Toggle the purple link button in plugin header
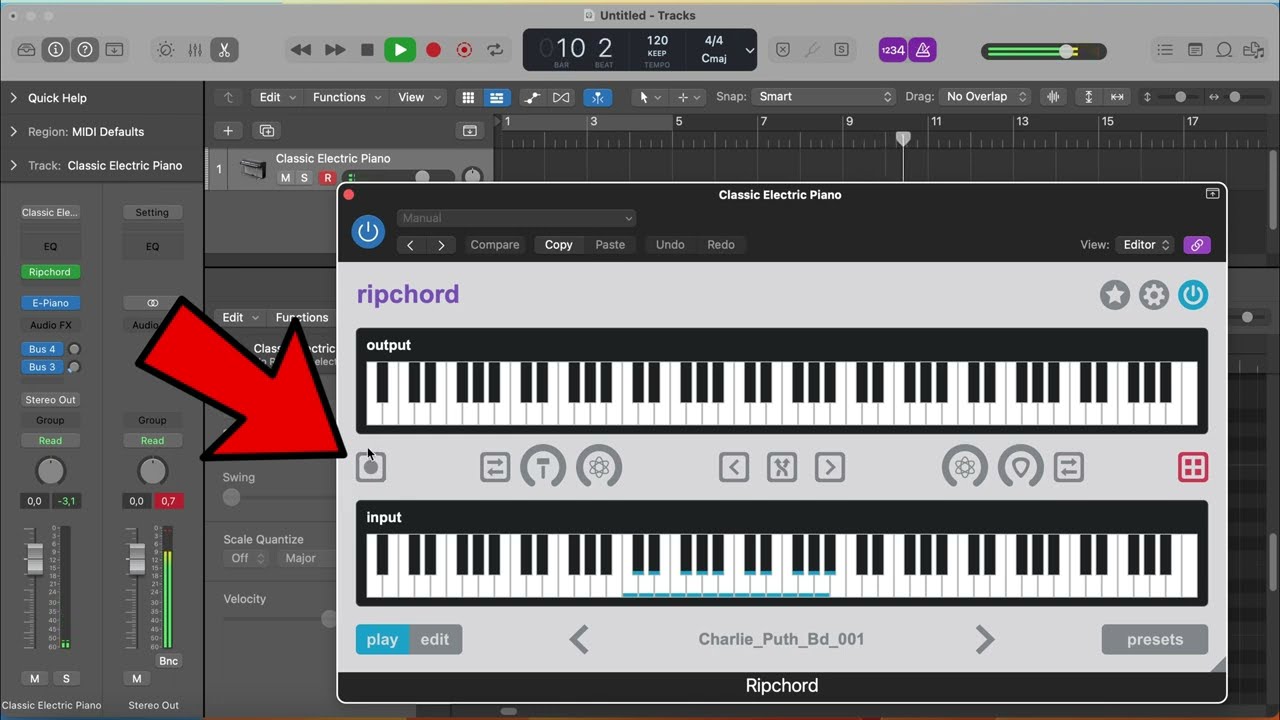 click(1197, 245)
